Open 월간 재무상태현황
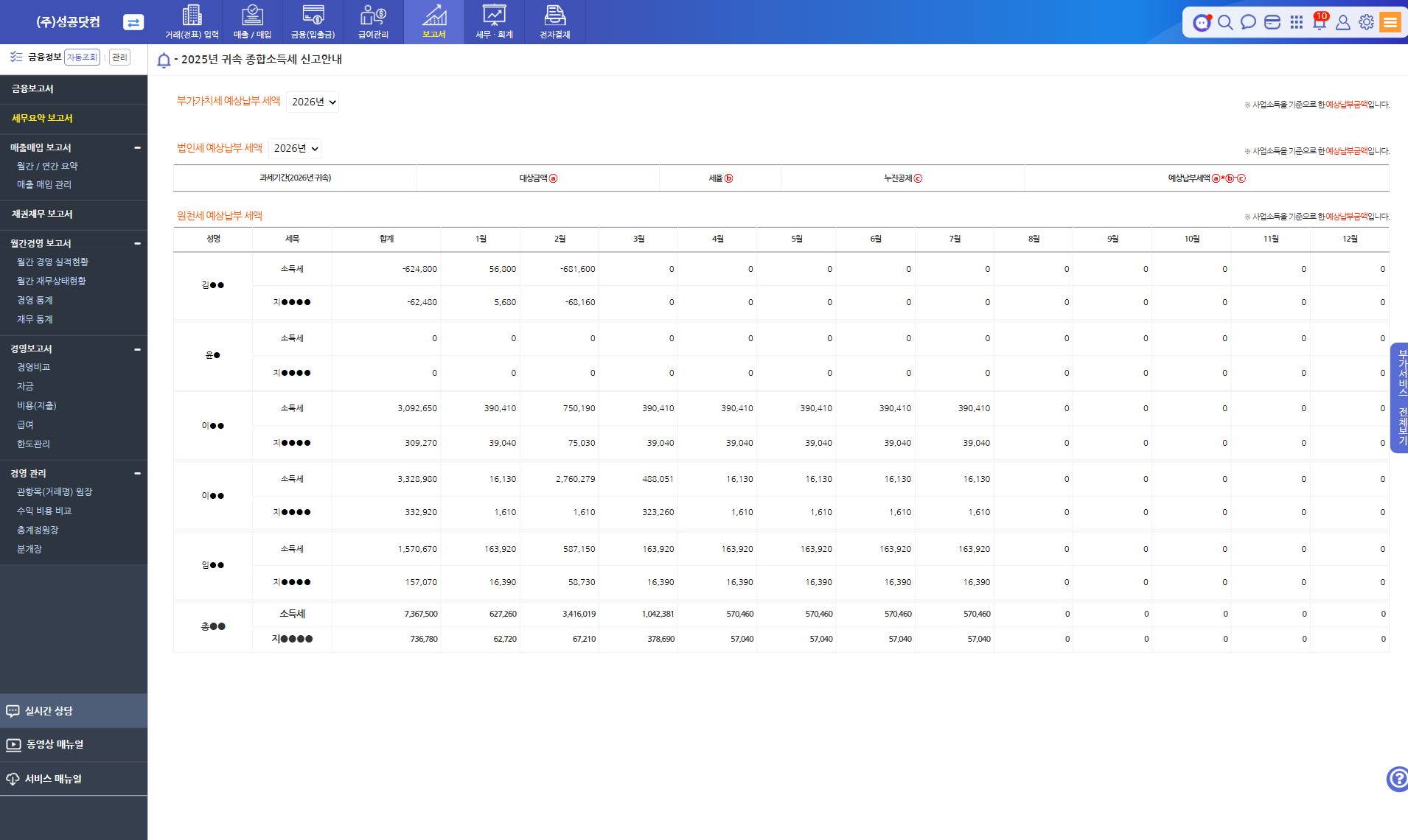The image size is (1408, 840). tap(51, 281)
